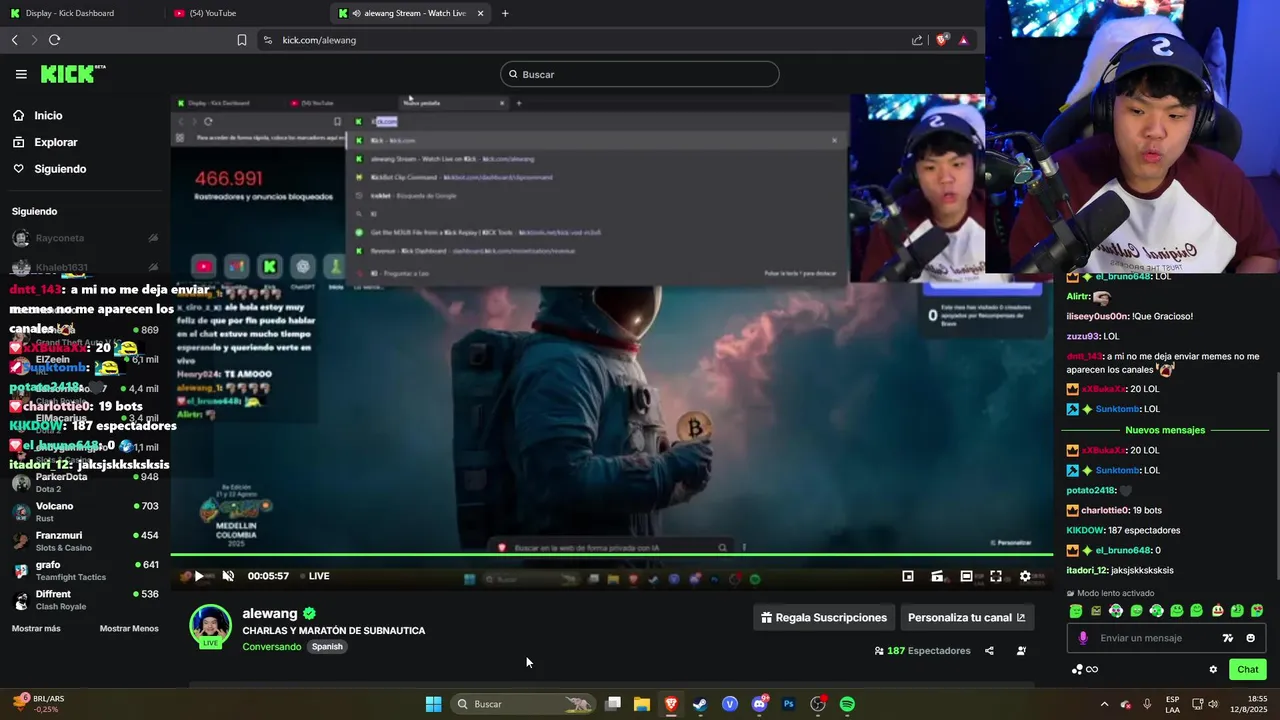Viewport: 1280px width, 720px height.
Task: Open Rayconeta channel in sidebar
Action: pos(85,238)
